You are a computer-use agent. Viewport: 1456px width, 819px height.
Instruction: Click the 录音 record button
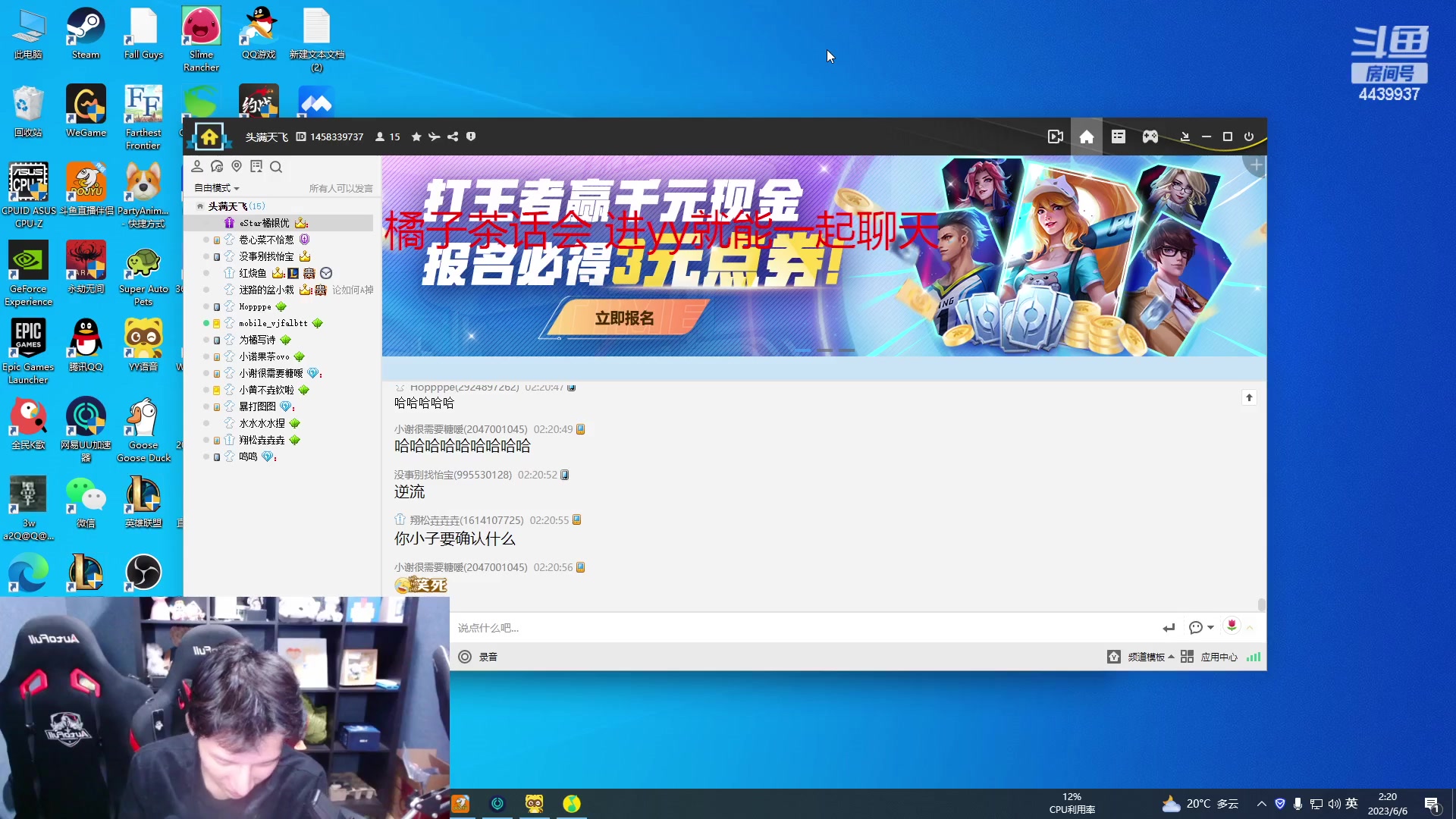coord(478,657)
